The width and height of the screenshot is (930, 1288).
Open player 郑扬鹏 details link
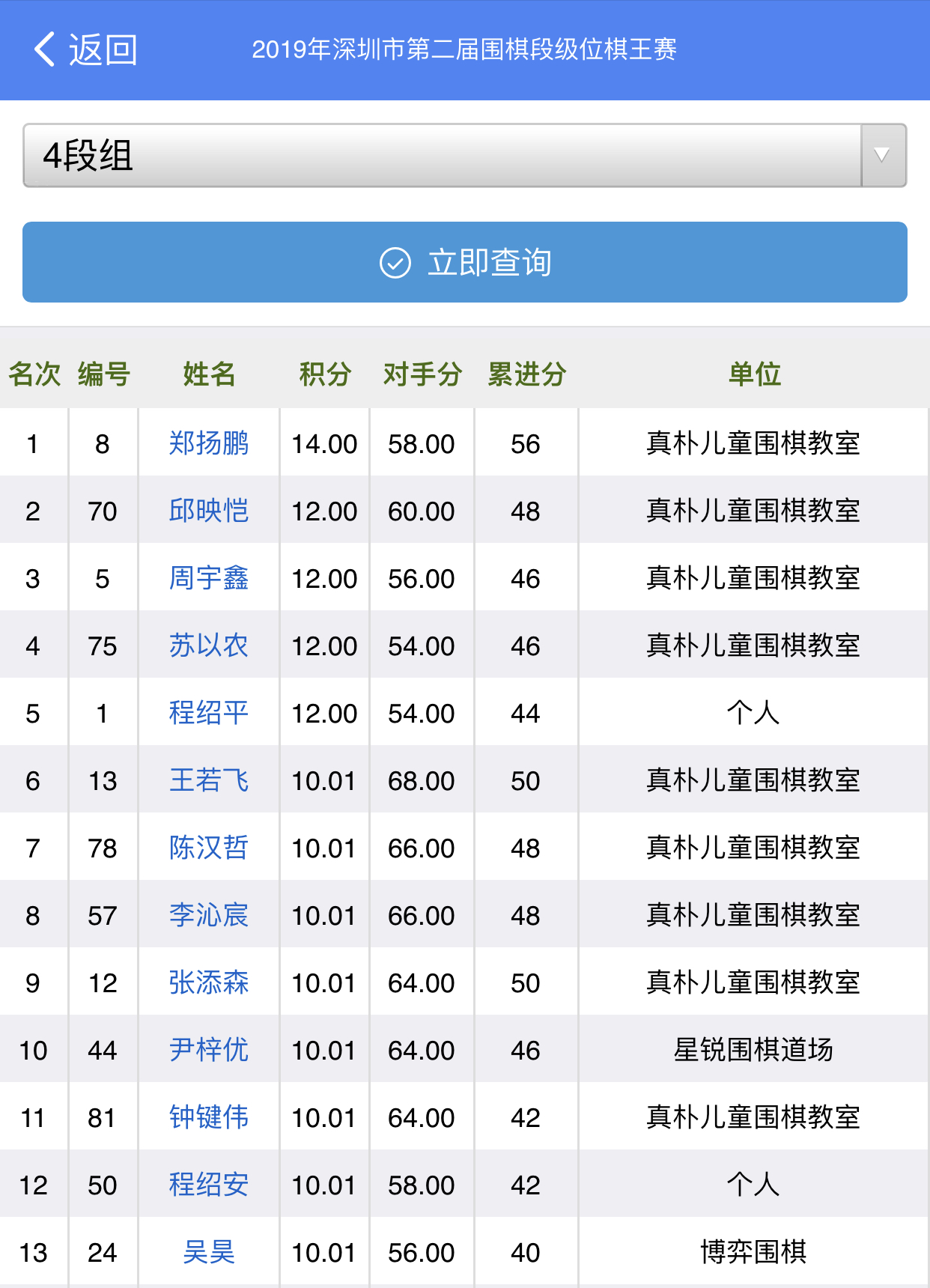coord(209,444)
